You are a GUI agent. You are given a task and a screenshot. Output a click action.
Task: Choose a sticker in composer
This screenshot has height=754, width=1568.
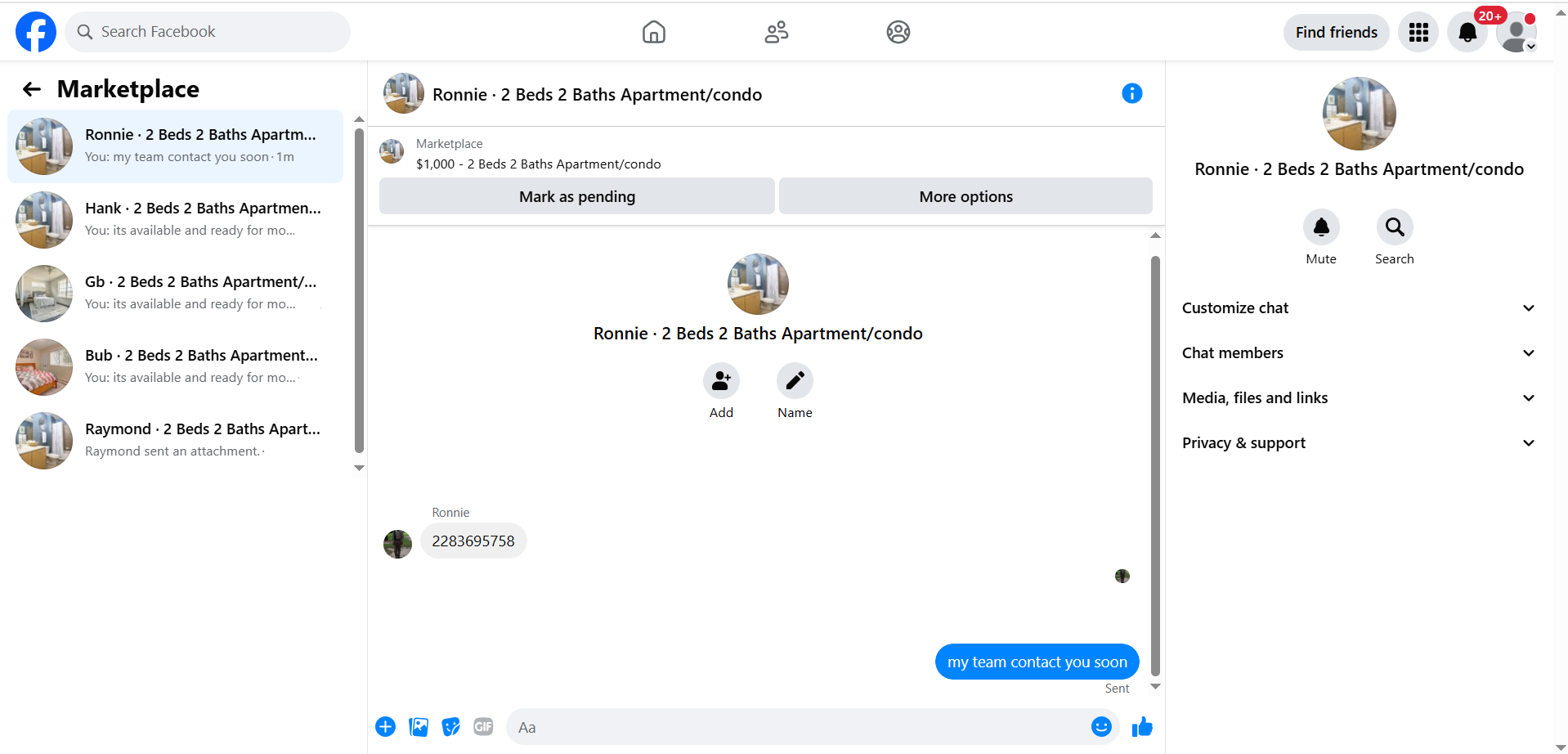pos(450,726)
